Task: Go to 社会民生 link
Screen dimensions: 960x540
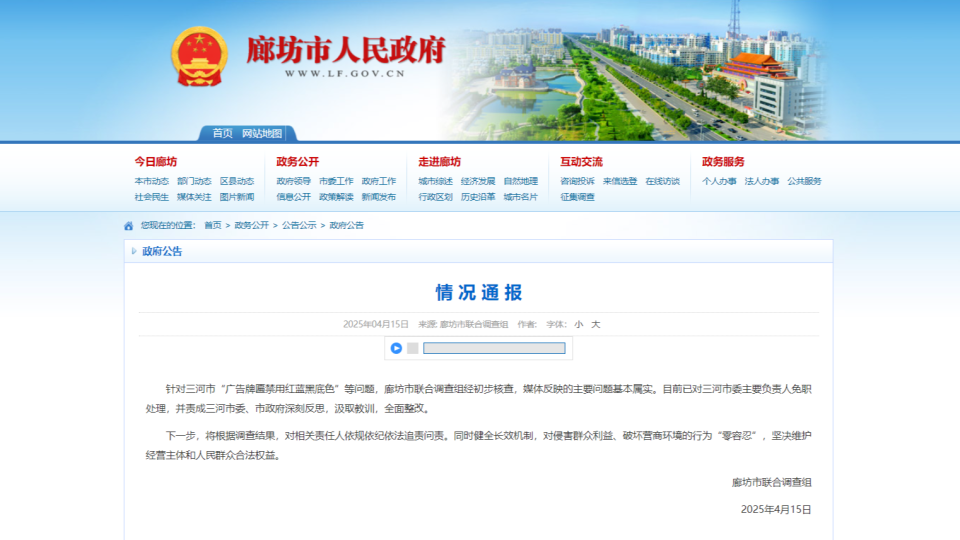Action: click(151, 197)
